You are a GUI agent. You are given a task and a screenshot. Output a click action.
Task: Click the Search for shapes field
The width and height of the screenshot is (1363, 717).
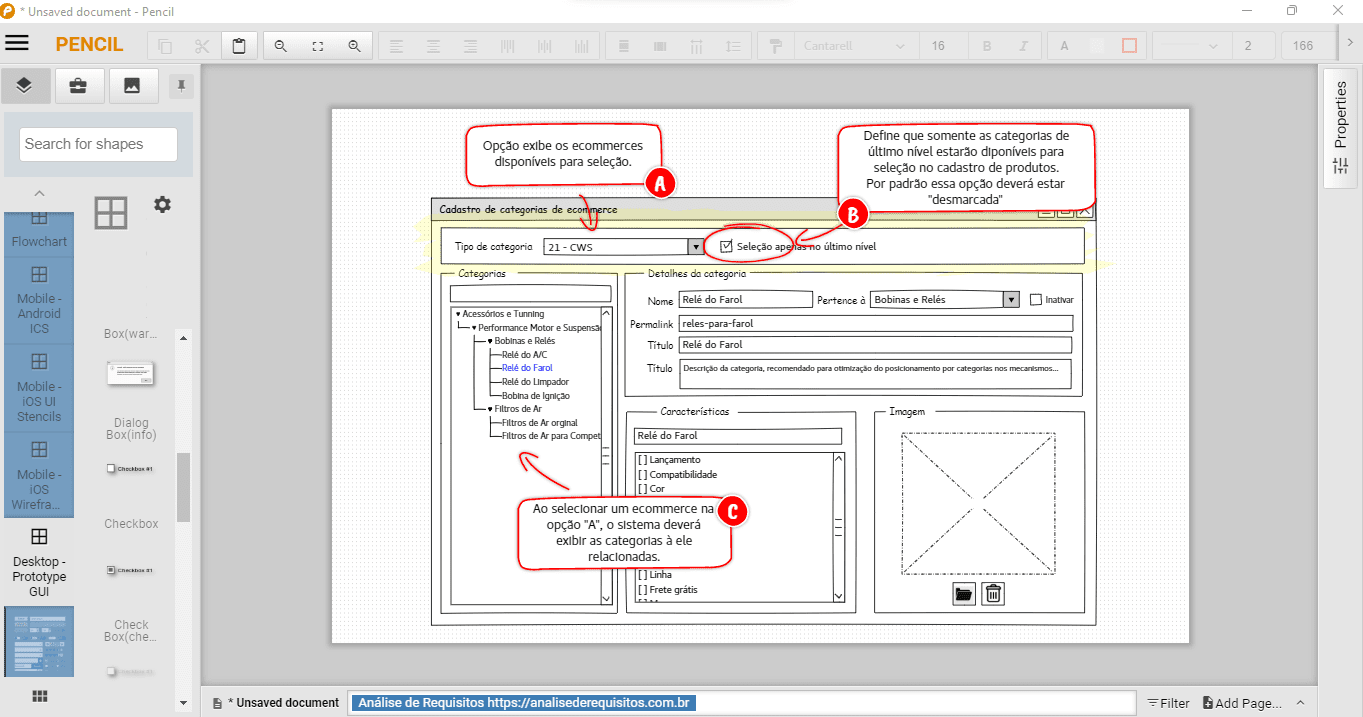(96, 144)
